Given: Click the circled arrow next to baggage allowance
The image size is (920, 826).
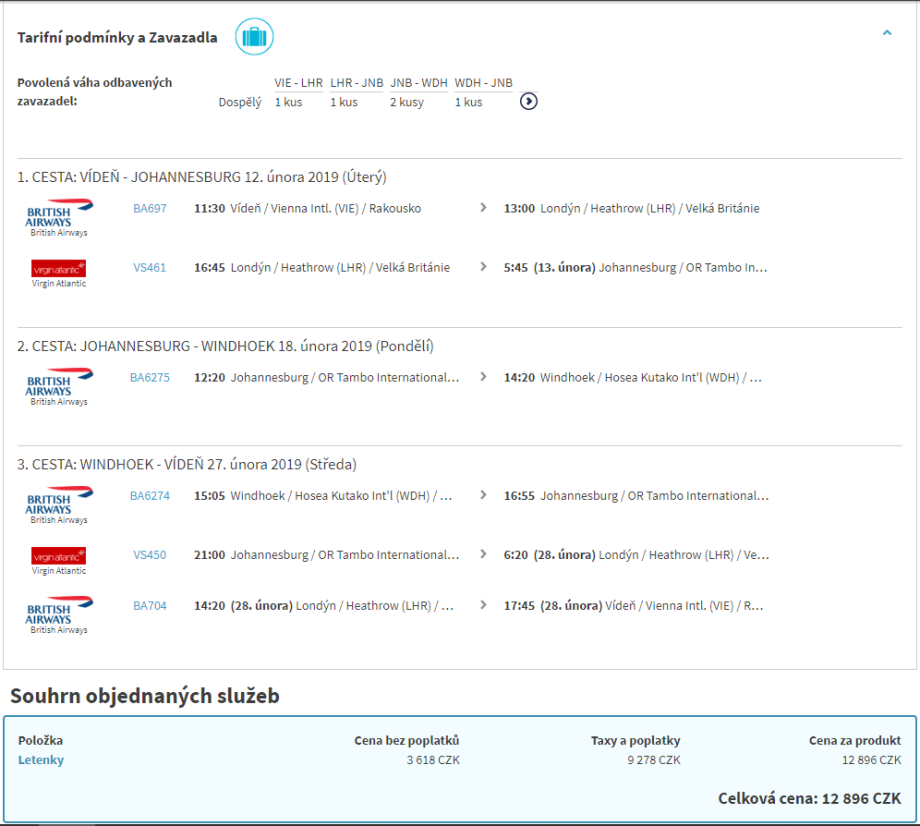Looking at the screenshot, I should tap(529, 101).
